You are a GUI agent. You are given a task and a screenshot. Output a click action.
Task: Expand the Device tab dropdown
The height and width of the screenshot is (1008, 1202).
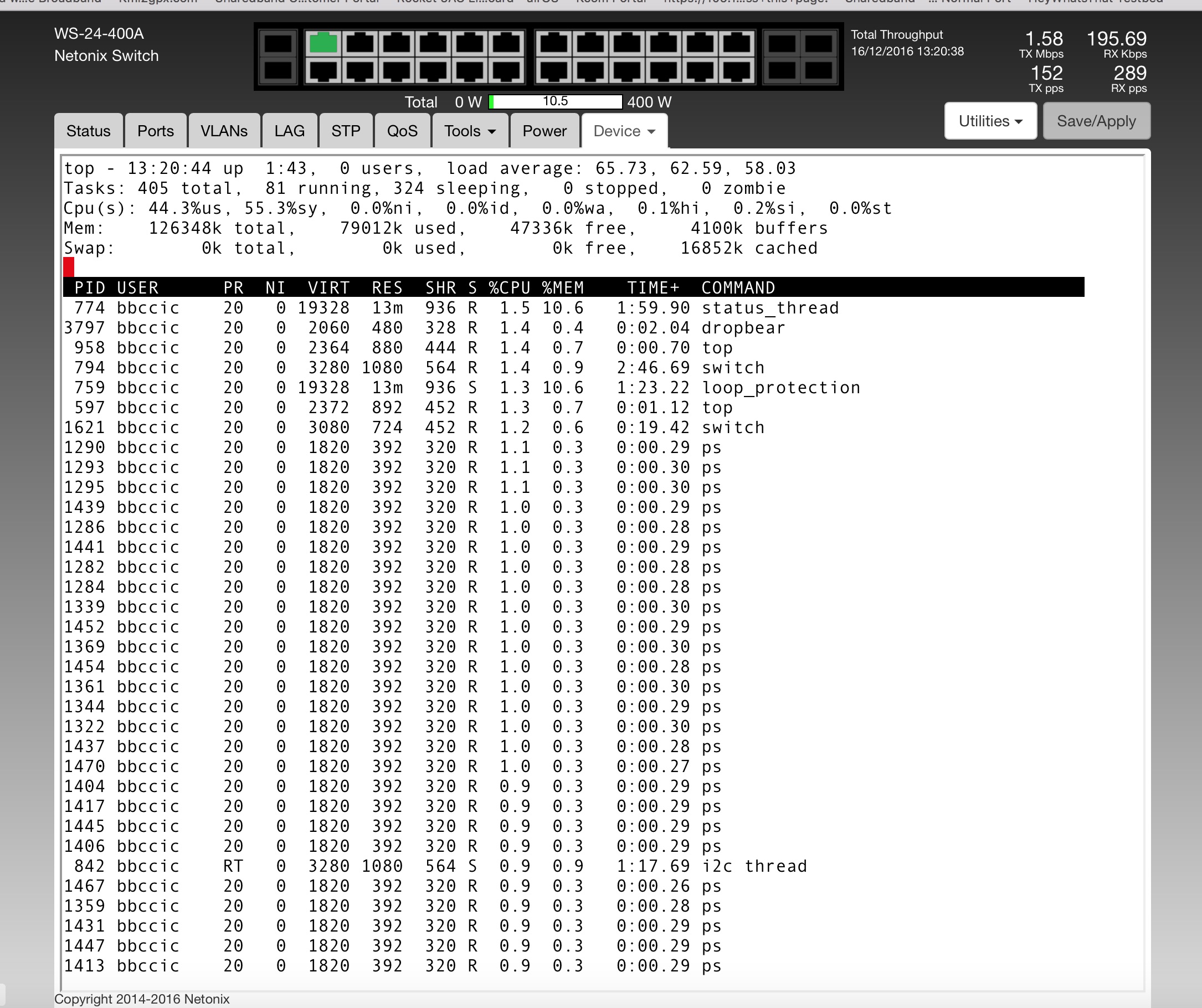624,131
